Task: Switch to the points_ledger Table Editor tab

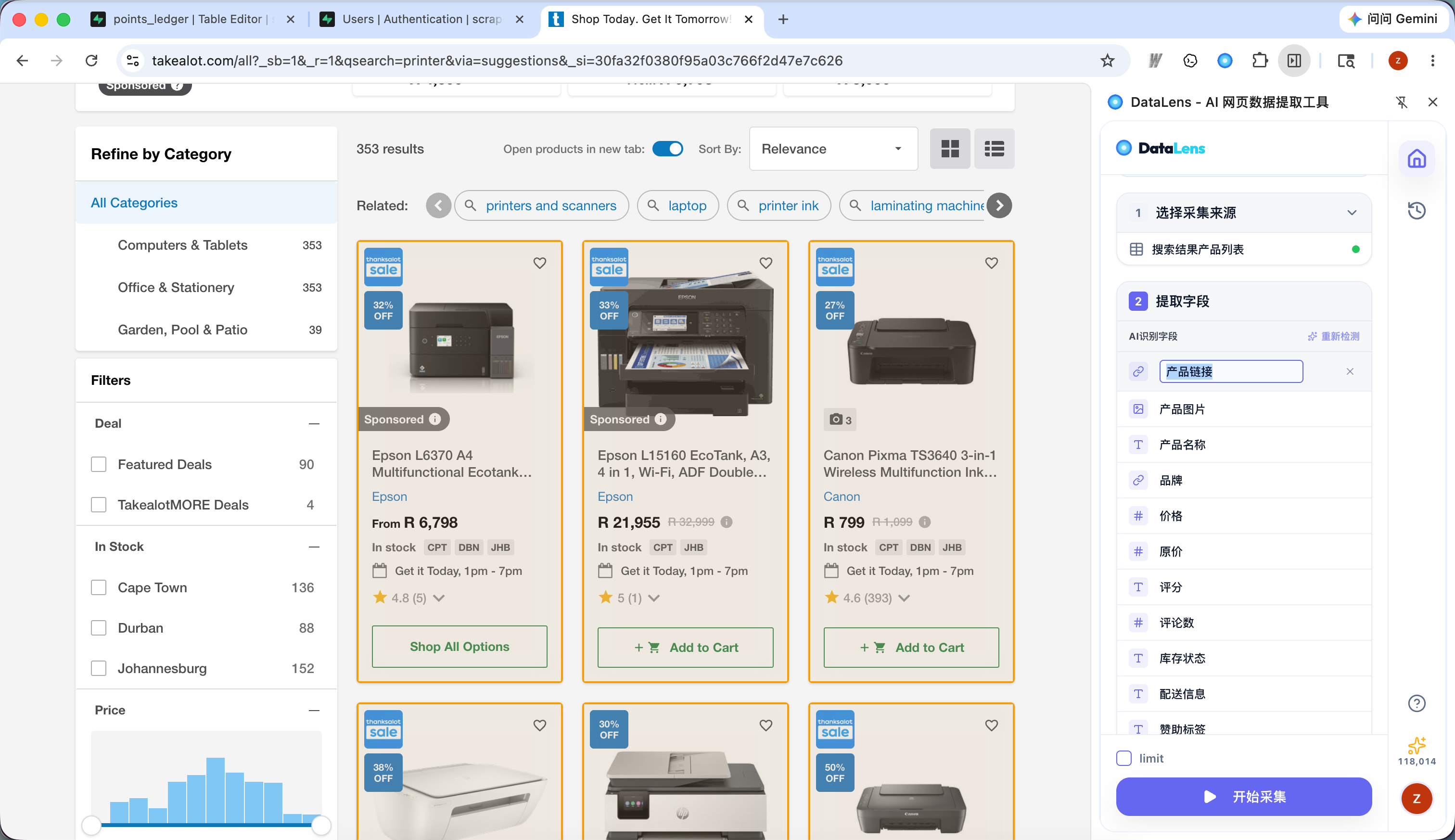Action: pyautogui.click(x=192, y=19)
